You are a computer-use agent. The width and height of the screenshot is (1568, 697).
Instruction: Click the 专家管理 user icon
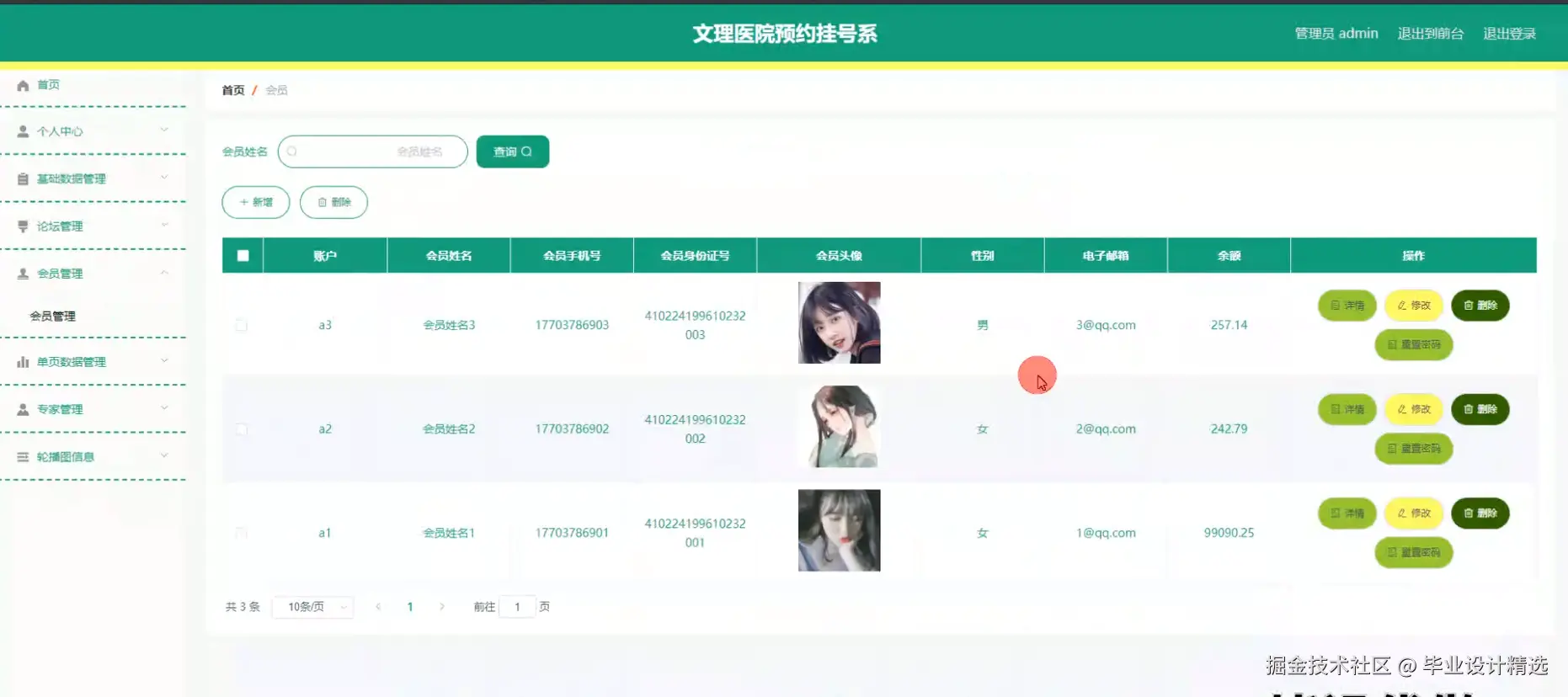[x=23, y=409]
